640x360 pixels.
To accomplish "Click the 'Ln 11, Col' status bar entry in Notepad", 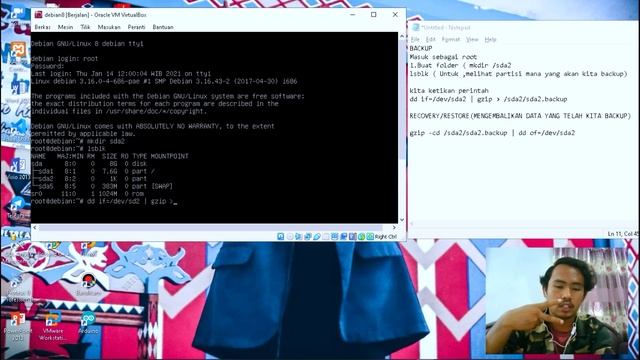I will pyautogui.click(x=623, y=234).
